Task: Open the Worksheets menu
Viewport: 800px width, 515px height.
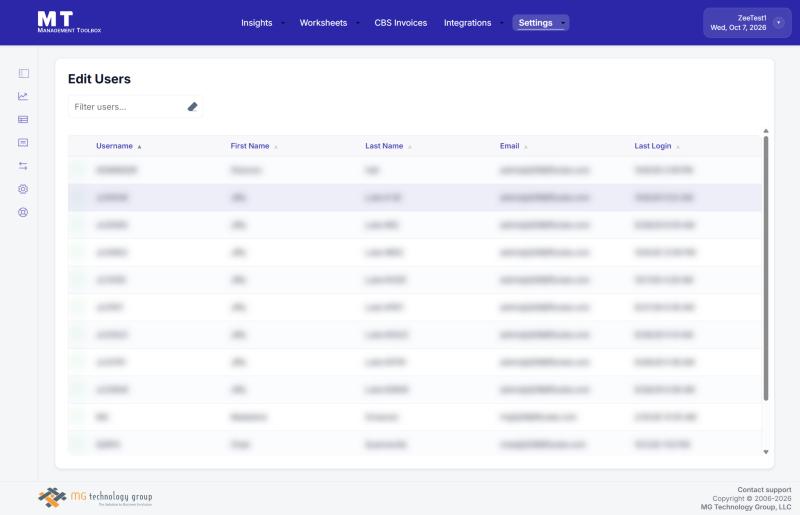Action: coord(323,23)
